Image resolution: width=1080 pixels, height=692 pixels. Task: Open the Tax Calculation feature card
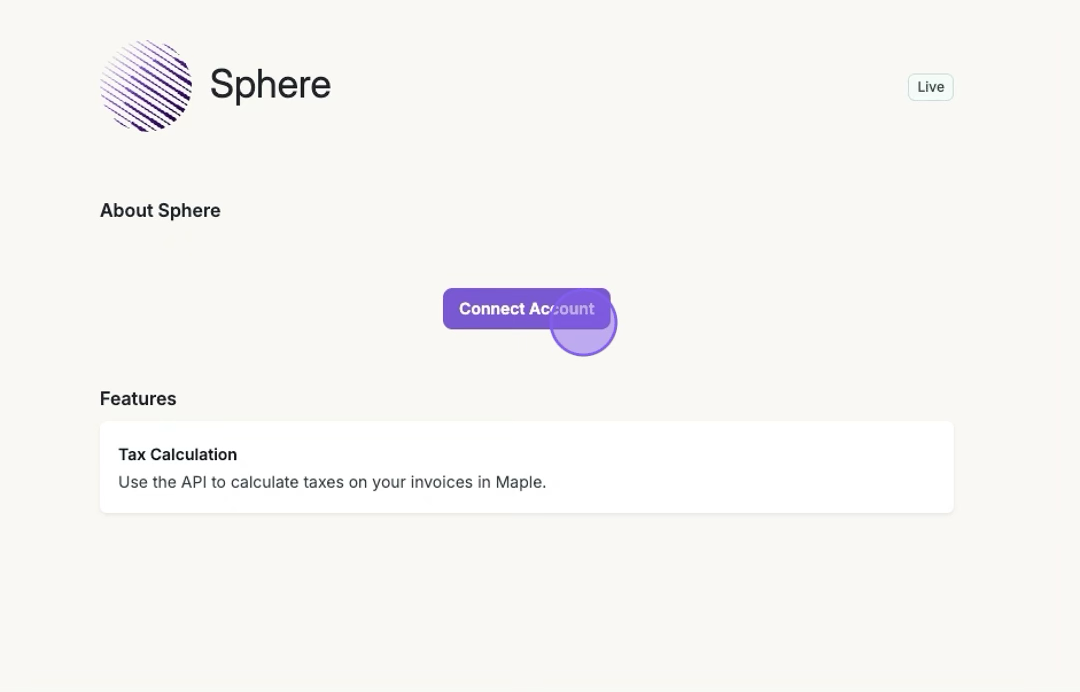526,467
